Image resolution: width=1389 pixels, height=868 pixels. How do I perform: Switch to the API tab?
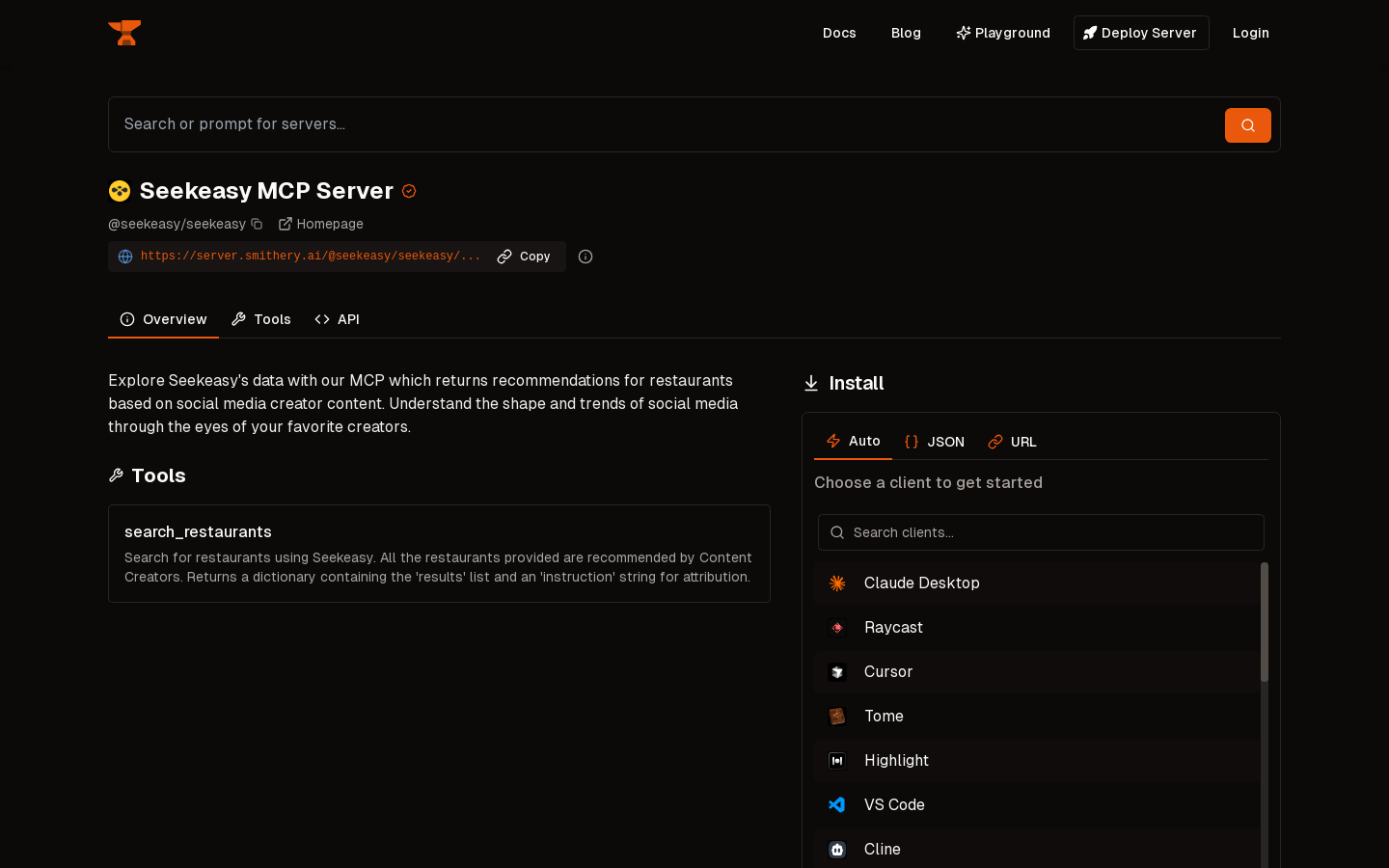coord(338,319)
